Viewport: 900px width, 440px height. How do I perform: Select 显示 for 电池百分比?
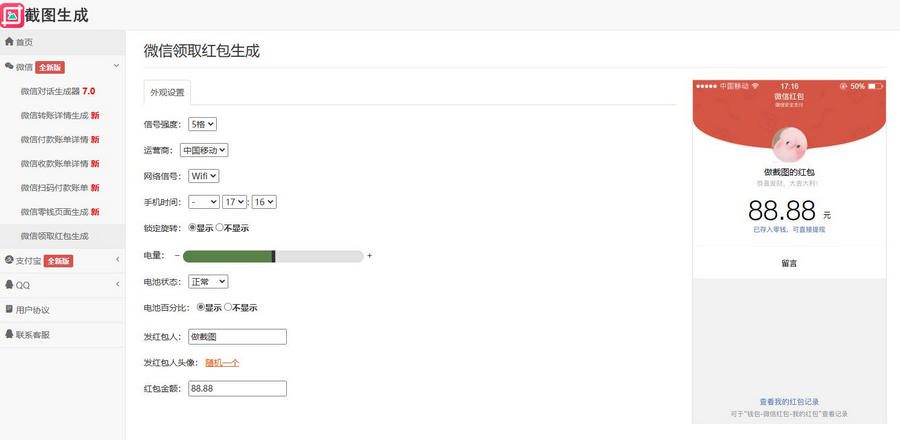[x=200, y=308]
